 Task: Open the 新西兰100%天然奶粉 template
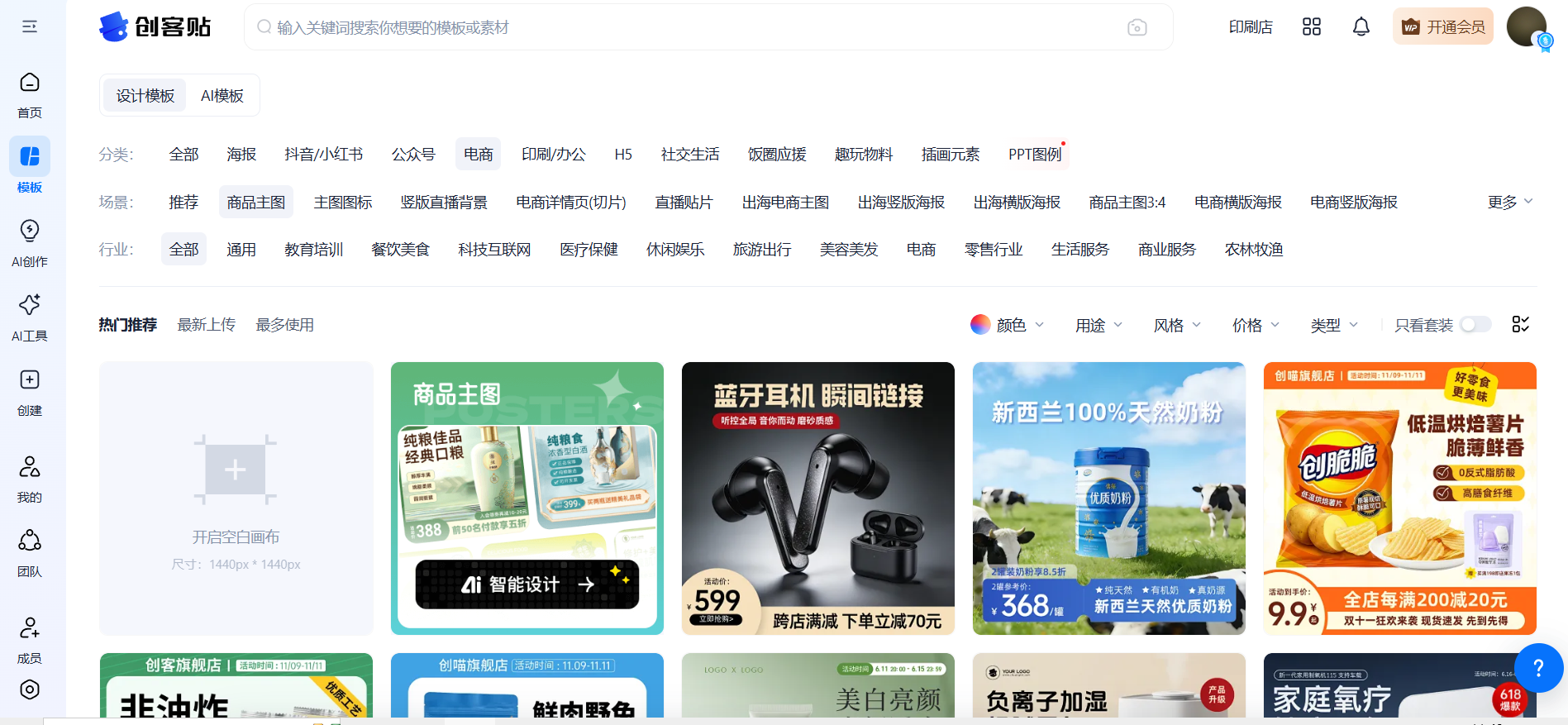(x=1109, y=498)
